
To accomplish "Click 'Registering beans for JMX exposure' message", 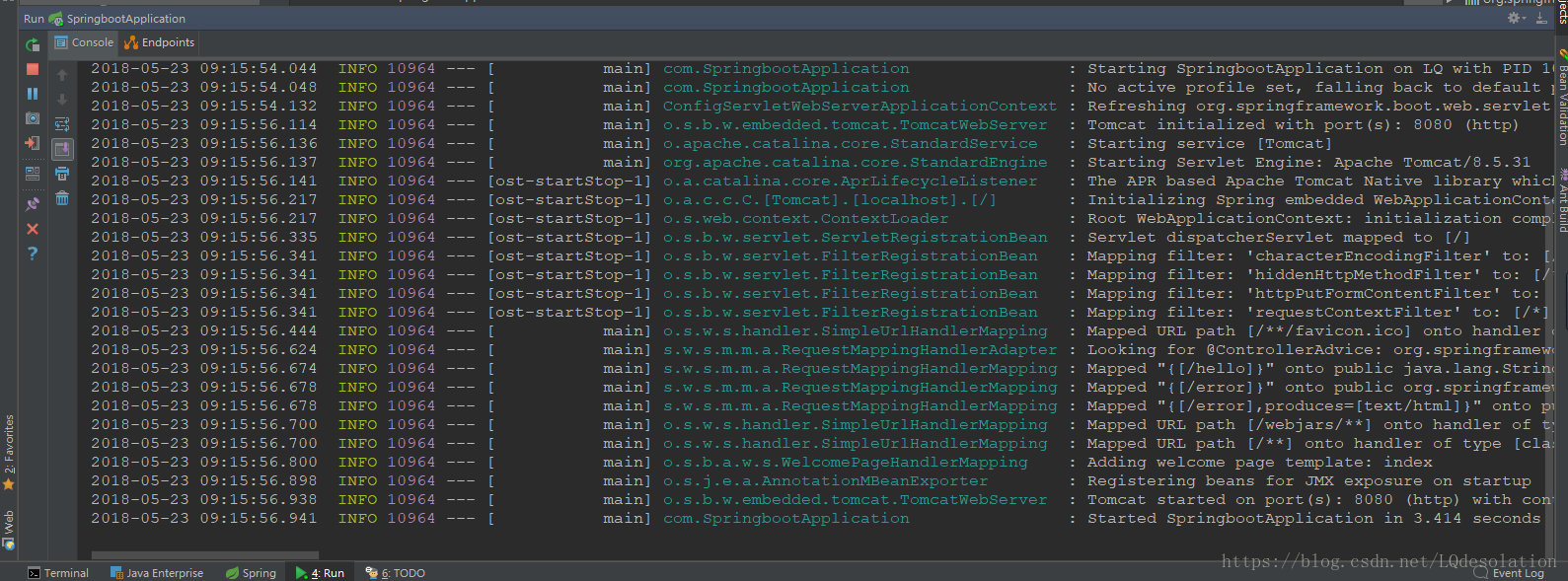I will coord(1308,481).
